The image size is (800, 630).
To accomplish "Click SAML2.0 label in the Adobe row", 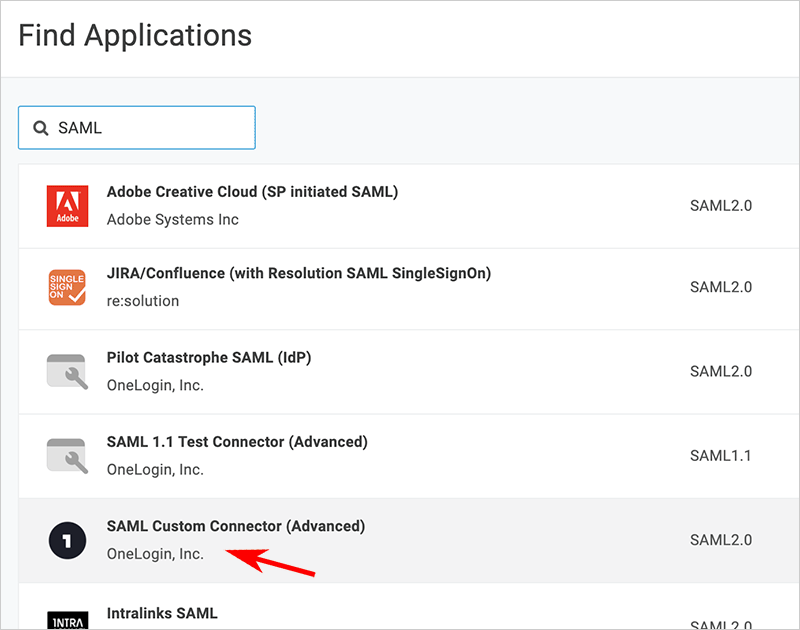I will (x=720, y=206).
